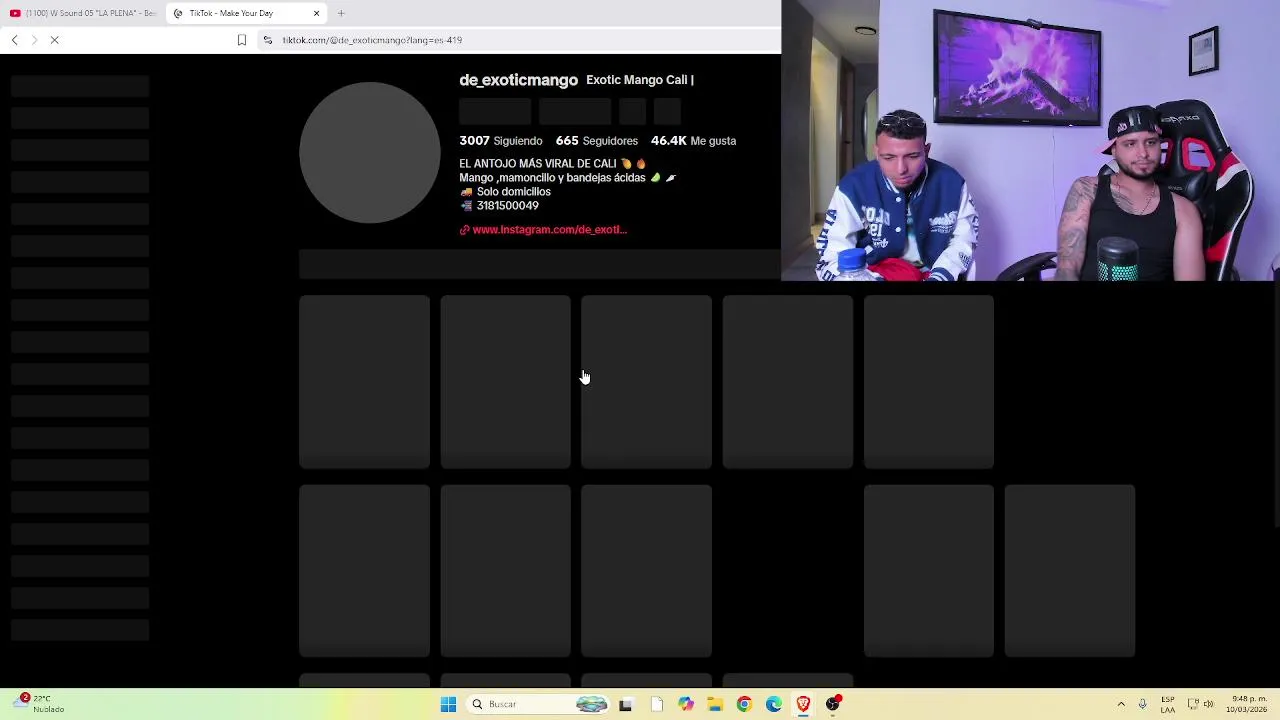Go back with the browser back arrow

[x=14, y=40]
